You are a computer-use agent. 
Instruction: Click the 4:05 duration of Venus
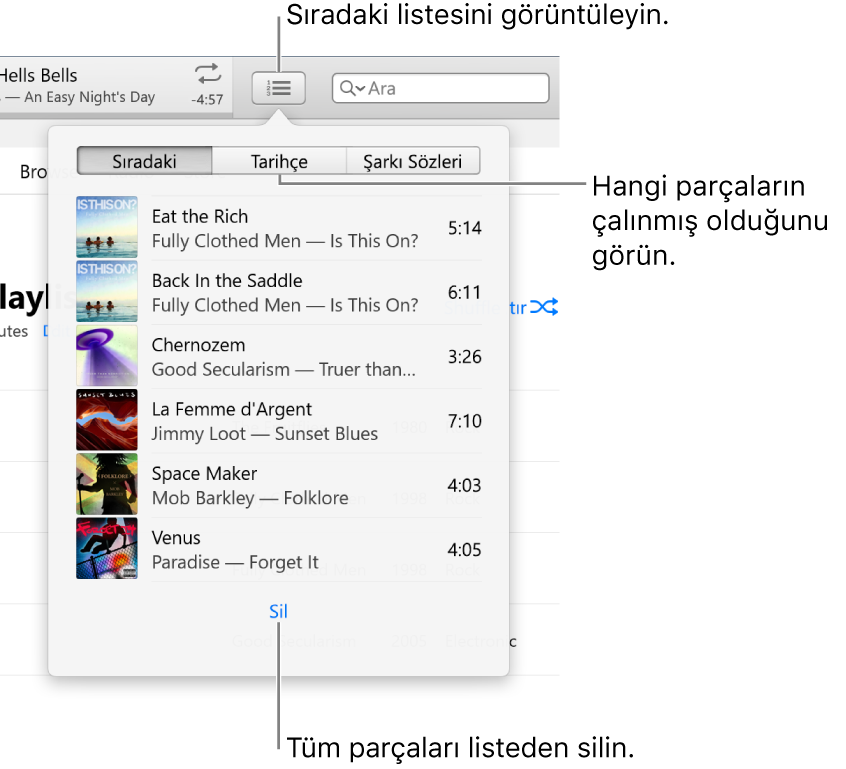pyautogui.click(x=465, y=549)
